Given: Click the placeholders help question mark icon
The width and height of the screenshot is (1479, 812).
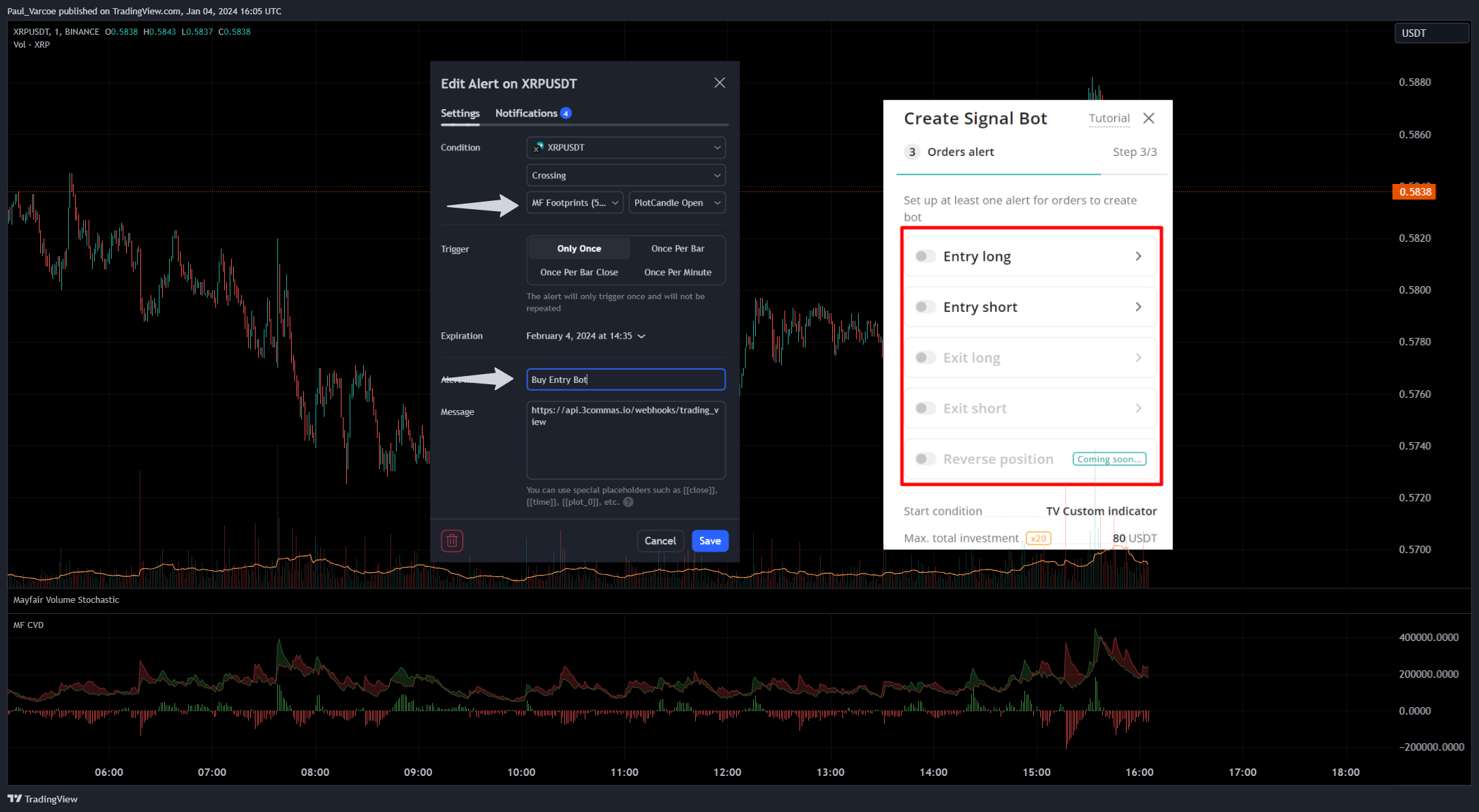Looking at the screenshot, I should click(628, 502).
